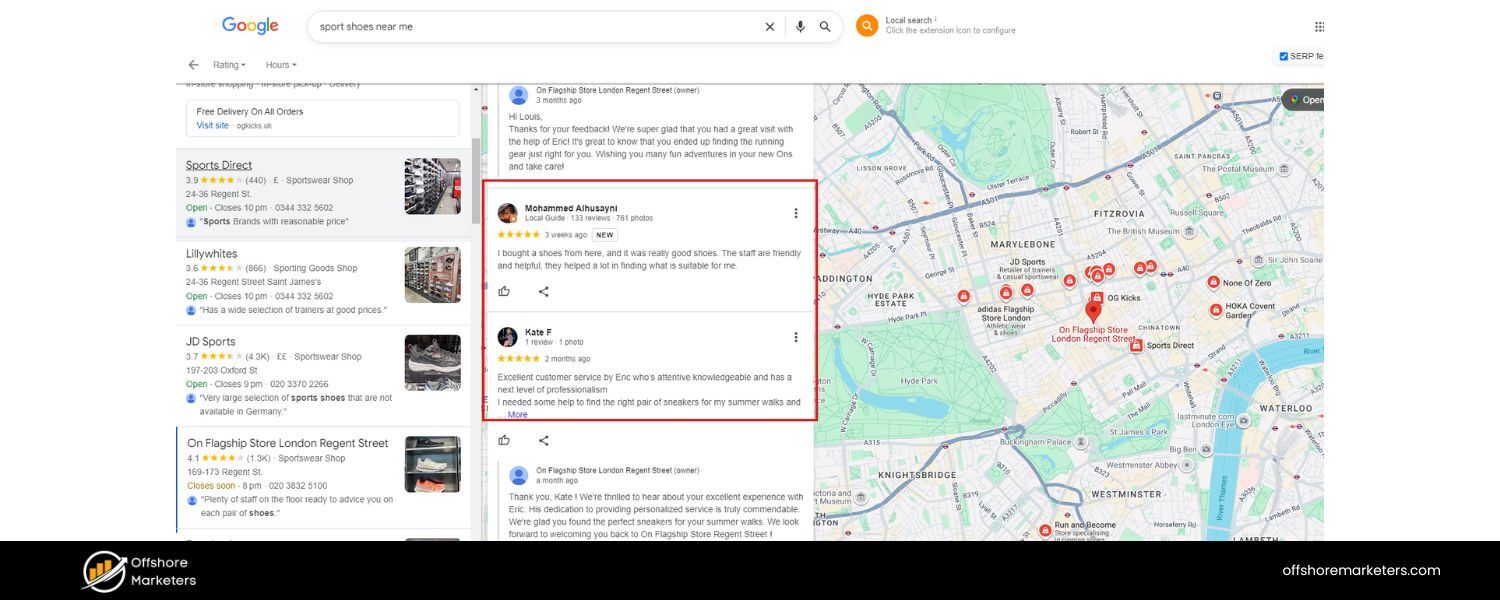Viewport: 1500px width, 600px height.
Task: Select the red On Flagship Store map pin
Action: [x=1093, y=310]
